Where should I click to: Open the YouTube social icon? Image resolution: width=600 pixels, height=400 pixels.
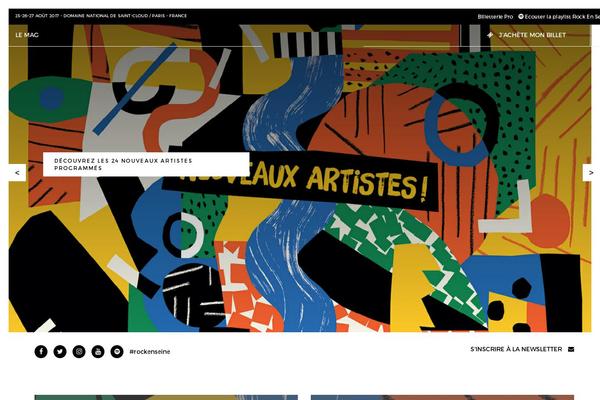click(98, 351)
